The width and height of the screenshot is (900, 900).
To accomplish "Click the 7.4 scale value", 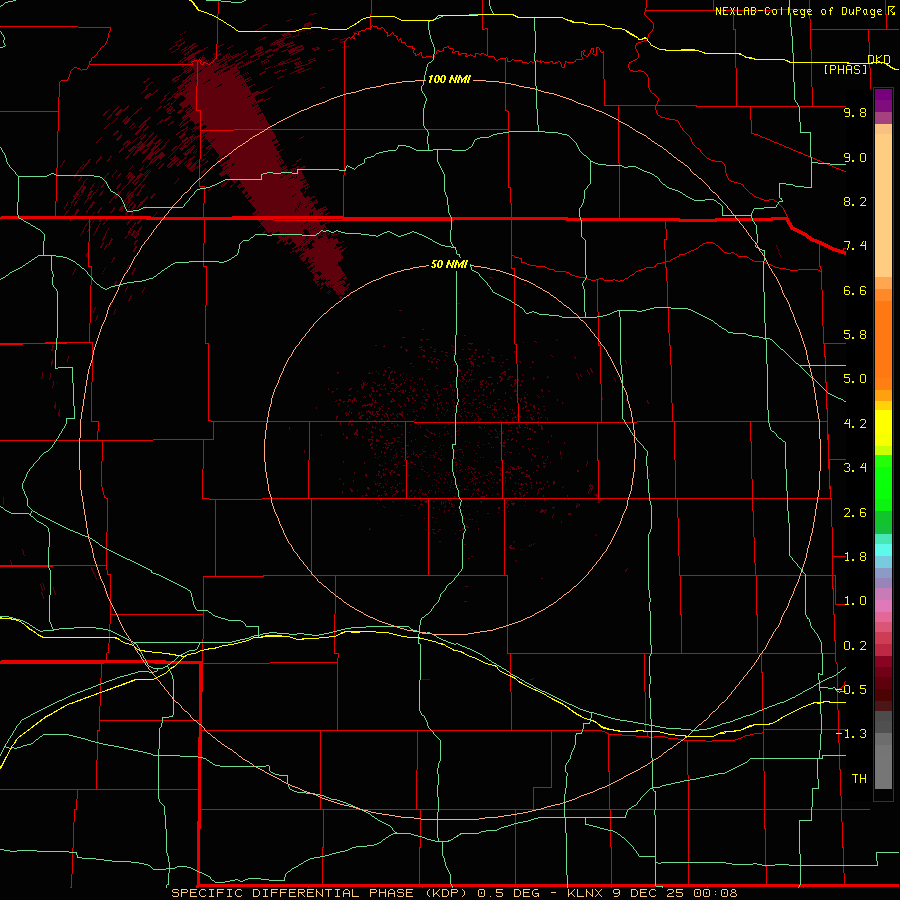I will (855, 246).
